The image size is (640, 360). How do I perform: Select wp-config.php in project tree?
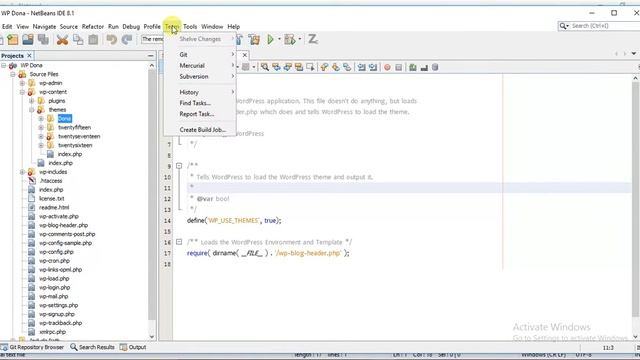pos(56,252)
